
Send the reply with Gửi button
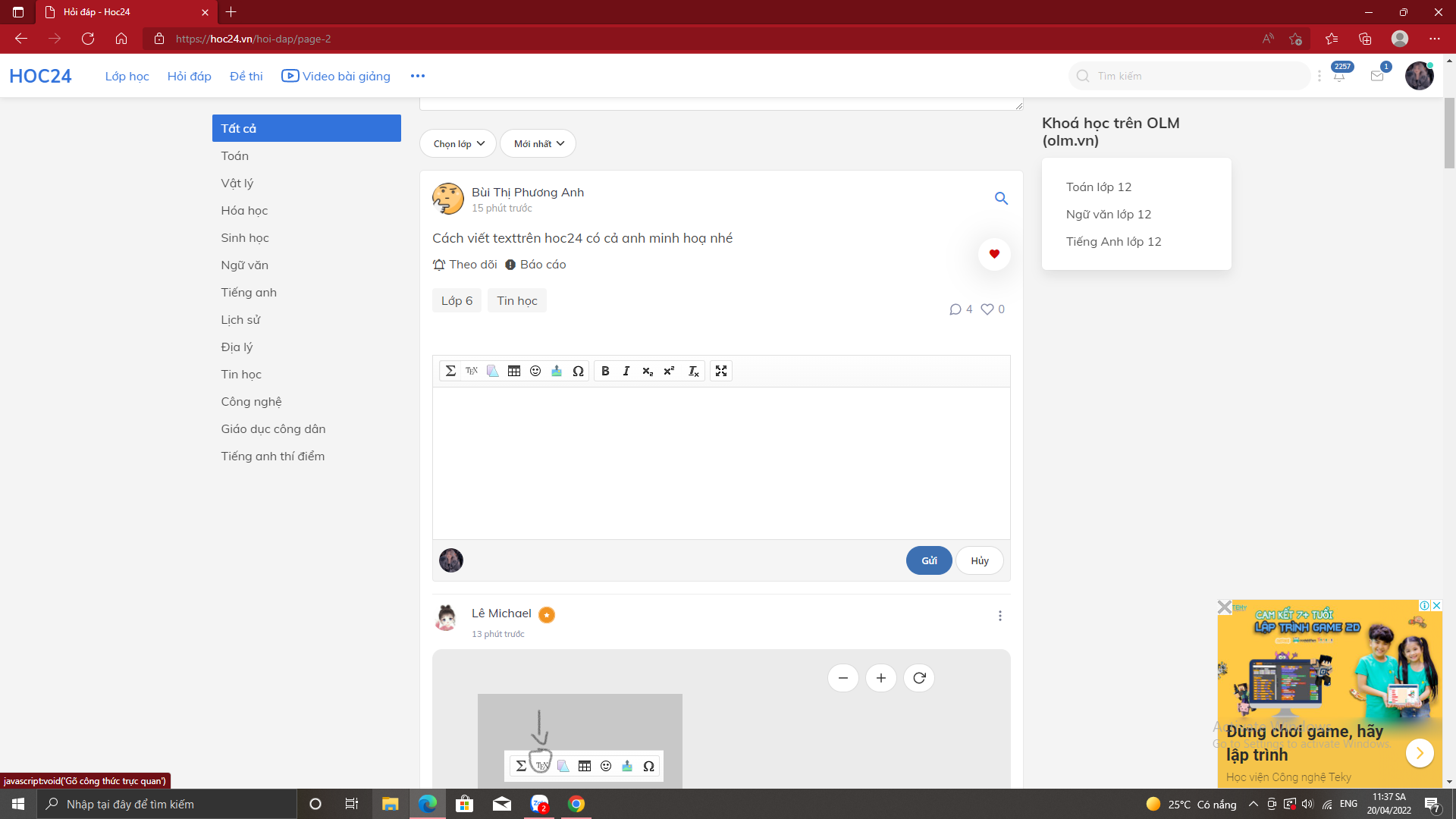pyautogui.click(x=929, y=560)
